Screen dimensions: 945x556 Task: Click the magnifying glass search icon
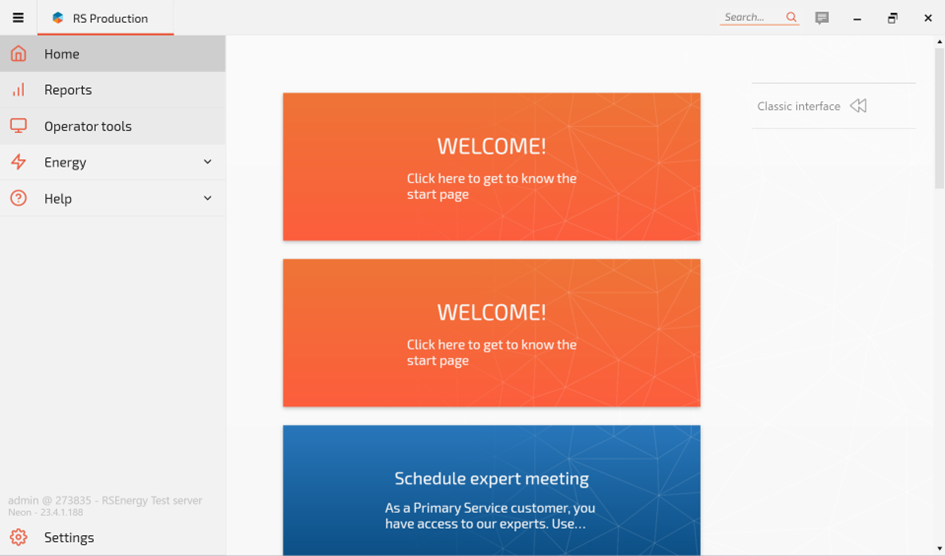click(x=791, y=17)
